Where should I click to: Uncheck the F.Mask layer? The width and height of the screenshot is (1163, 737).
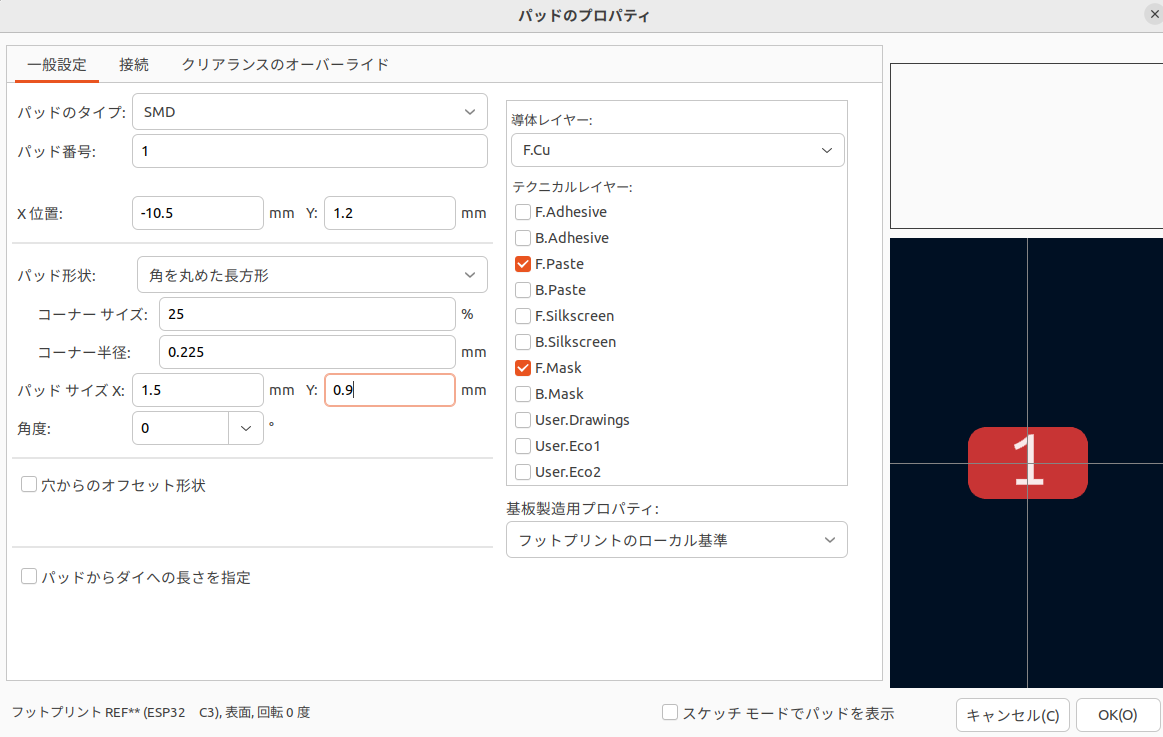tap(523, 368)
